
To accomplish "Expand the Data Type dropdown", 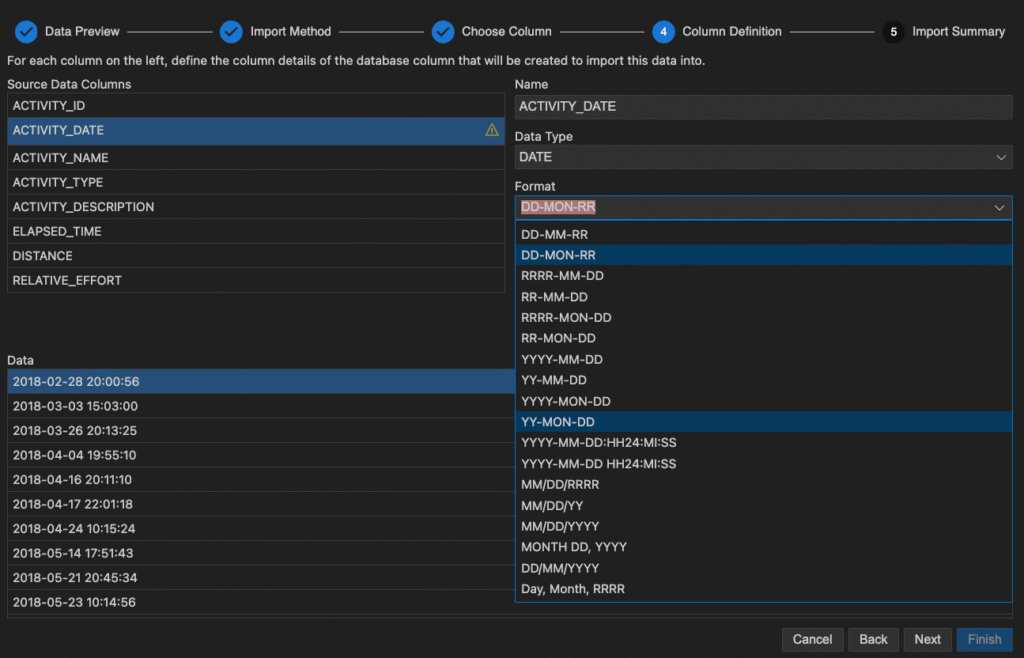I will 1001,157.
